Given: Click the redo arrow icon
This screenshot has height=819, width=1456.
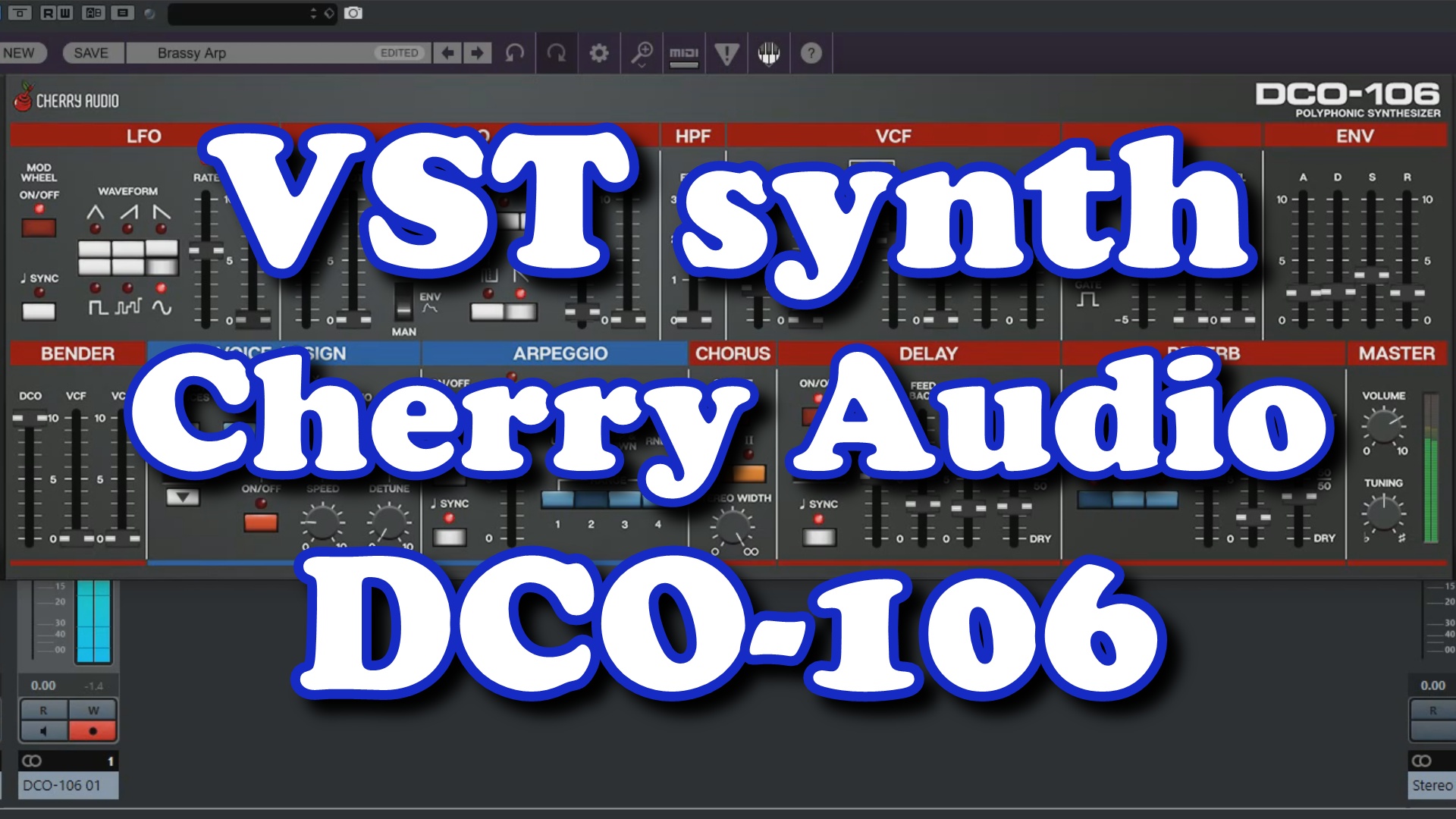Looking at the screenshot, I should pyautogui.click(x=557, y=53).
